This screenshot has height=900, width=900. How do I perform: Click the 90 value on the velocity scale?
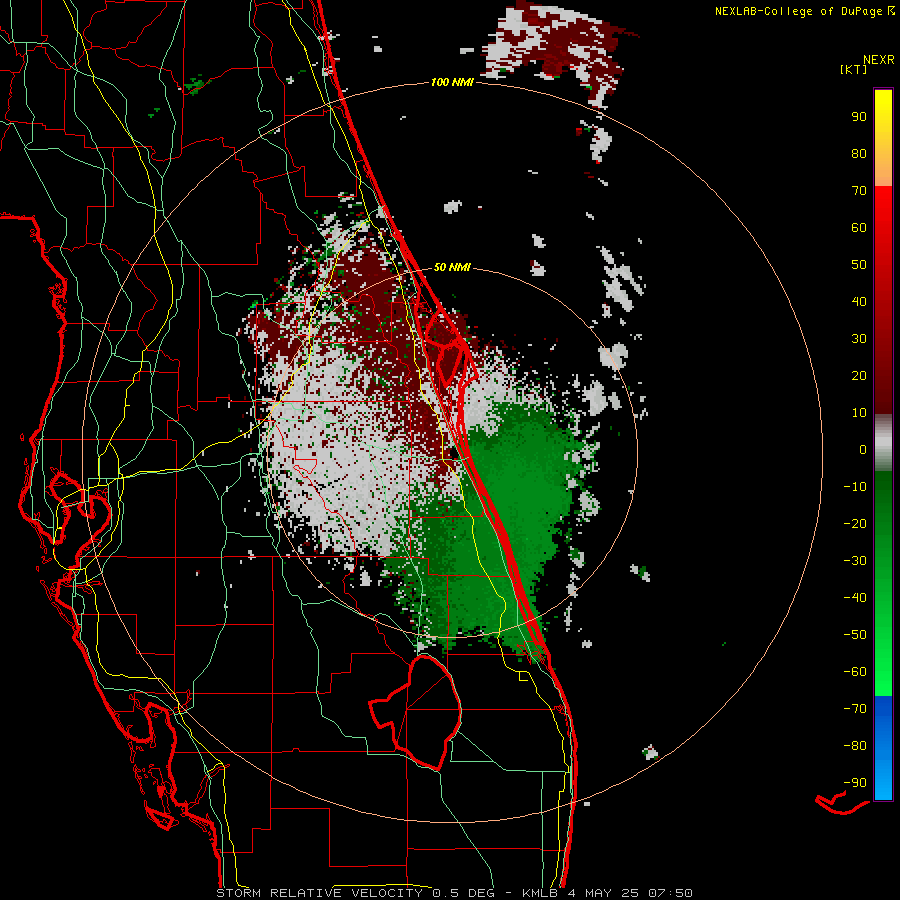coord(859,117)
